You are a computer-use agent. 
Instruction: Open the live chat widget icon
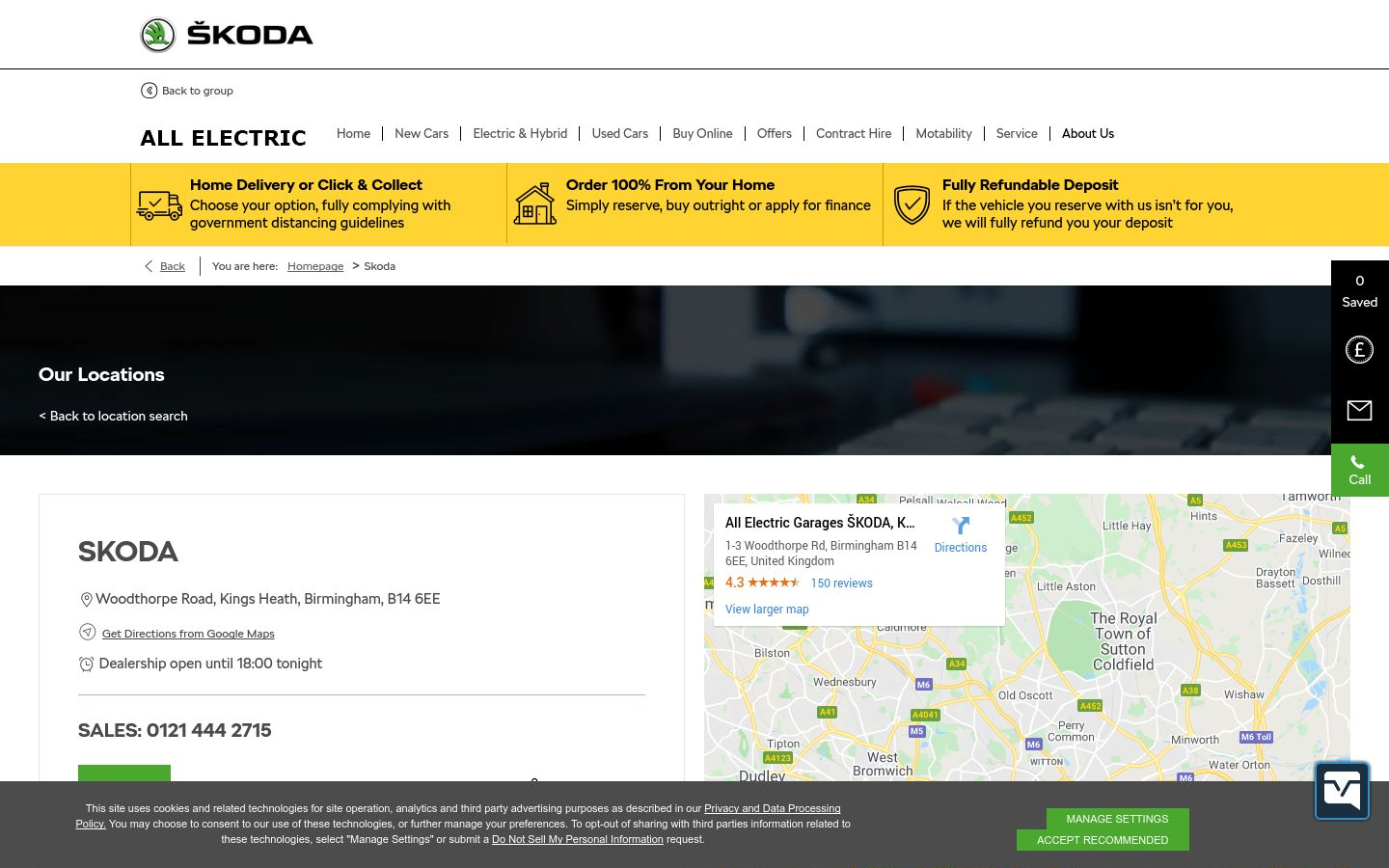point(1342,791)
